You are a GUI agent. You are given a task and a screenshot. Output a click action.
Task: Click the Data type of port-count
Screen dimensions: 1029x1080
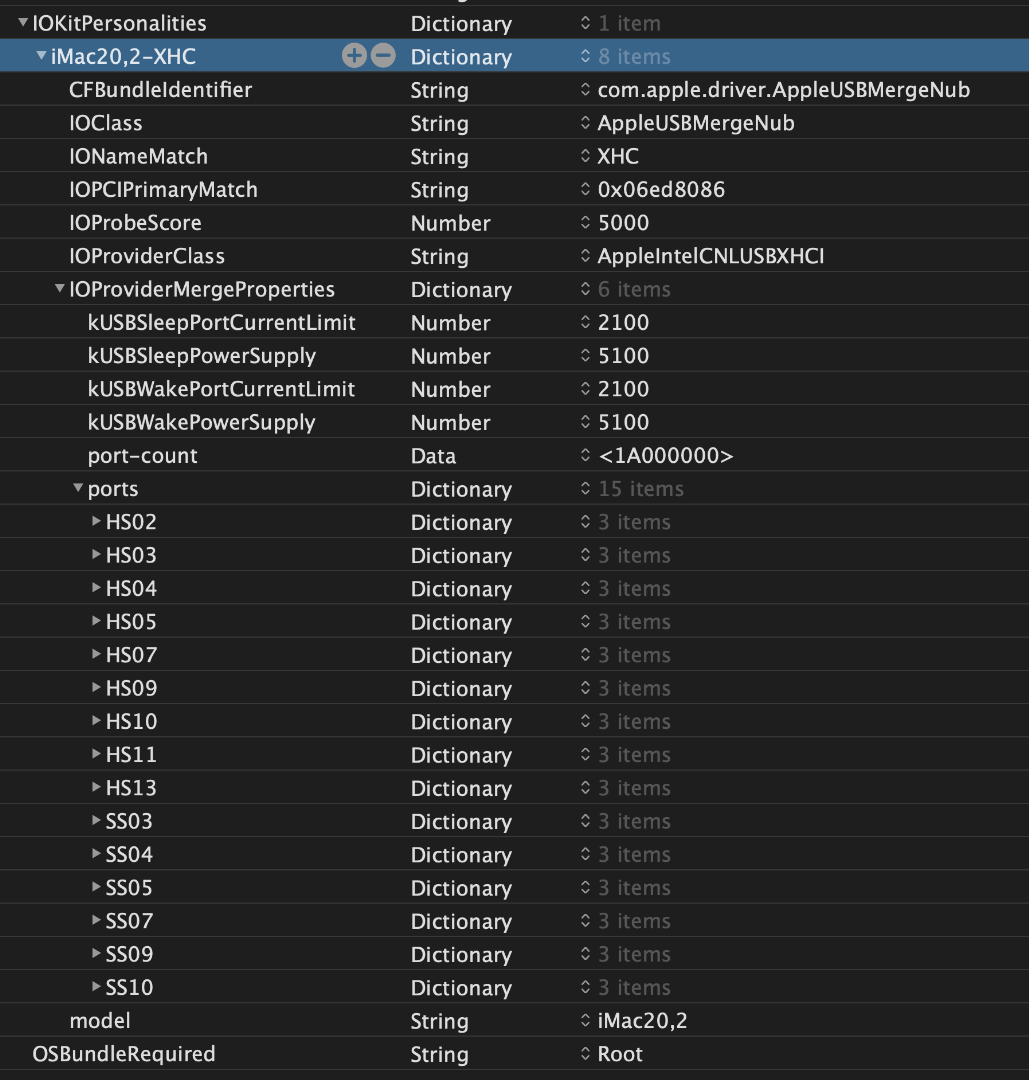[433, 455]
